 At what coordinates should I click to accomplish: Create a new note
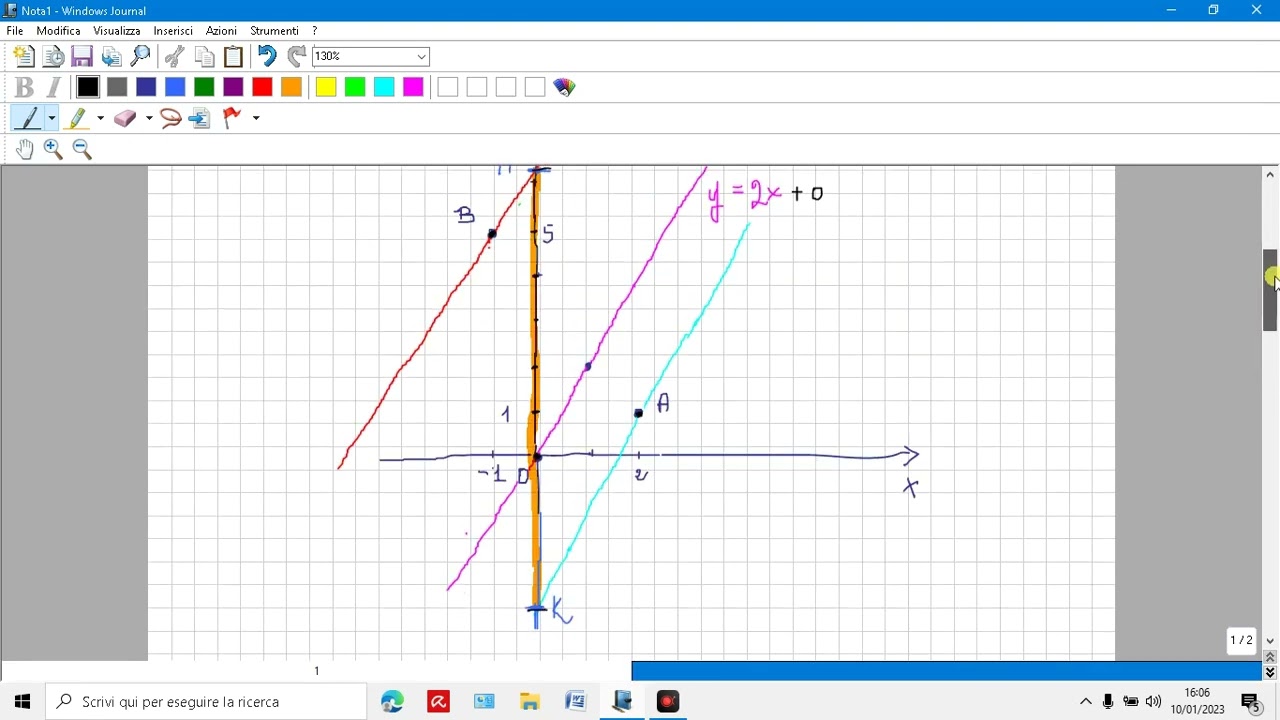24,57
